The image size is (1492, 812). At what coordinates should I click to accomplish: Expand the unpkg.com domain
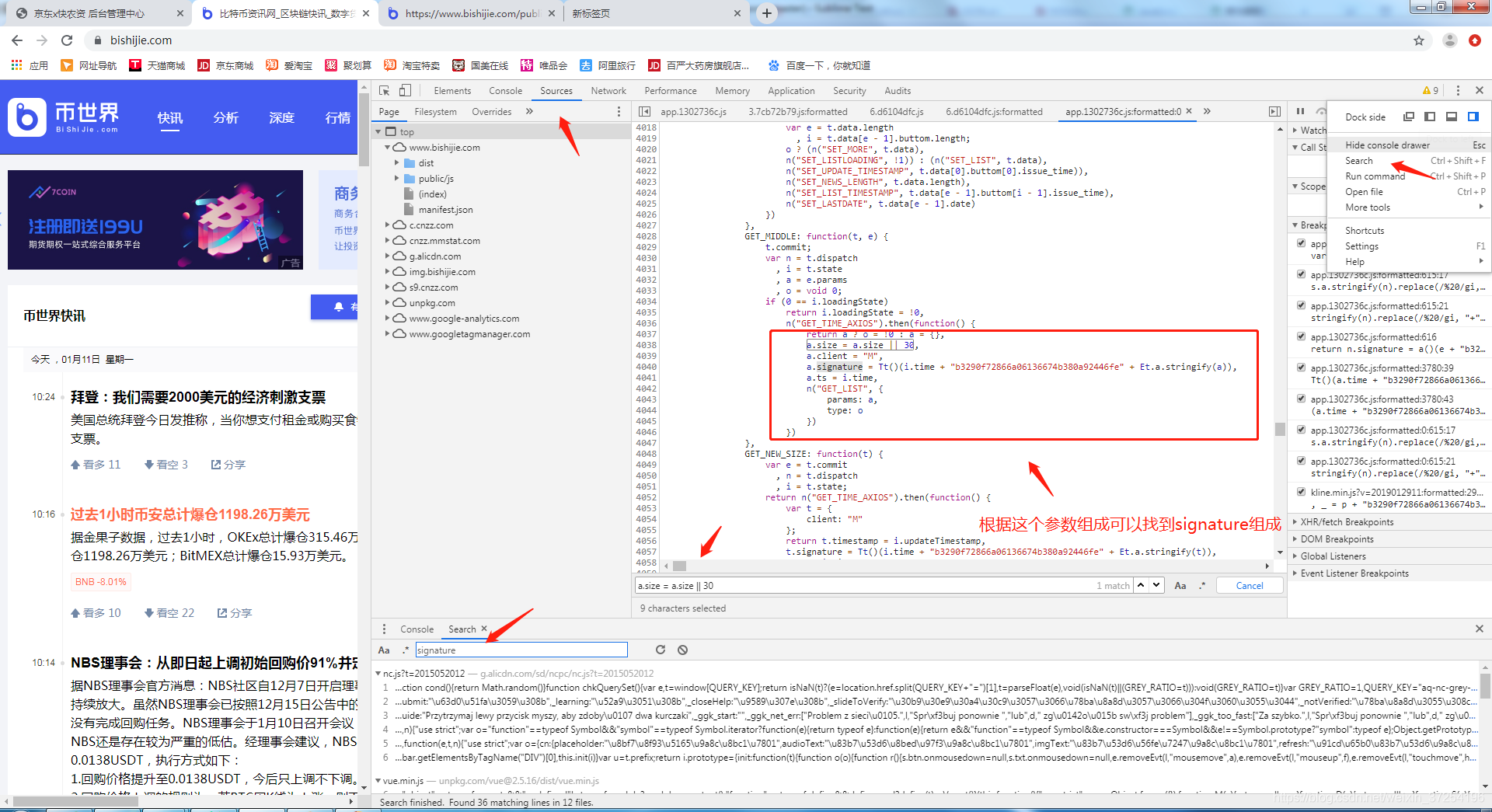(387, 303)
